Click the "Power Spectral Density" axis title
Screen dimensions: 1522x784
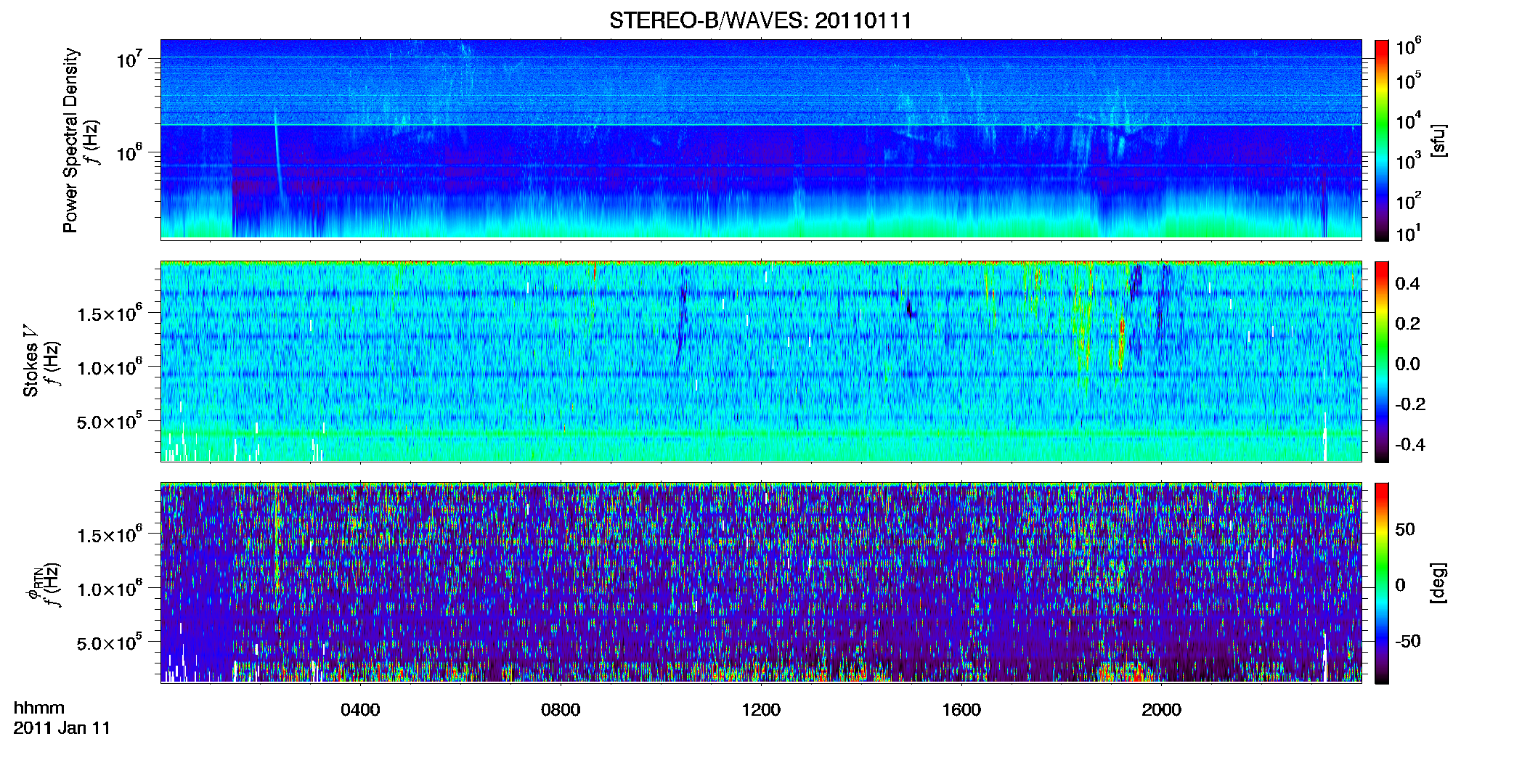click(70, 140)
